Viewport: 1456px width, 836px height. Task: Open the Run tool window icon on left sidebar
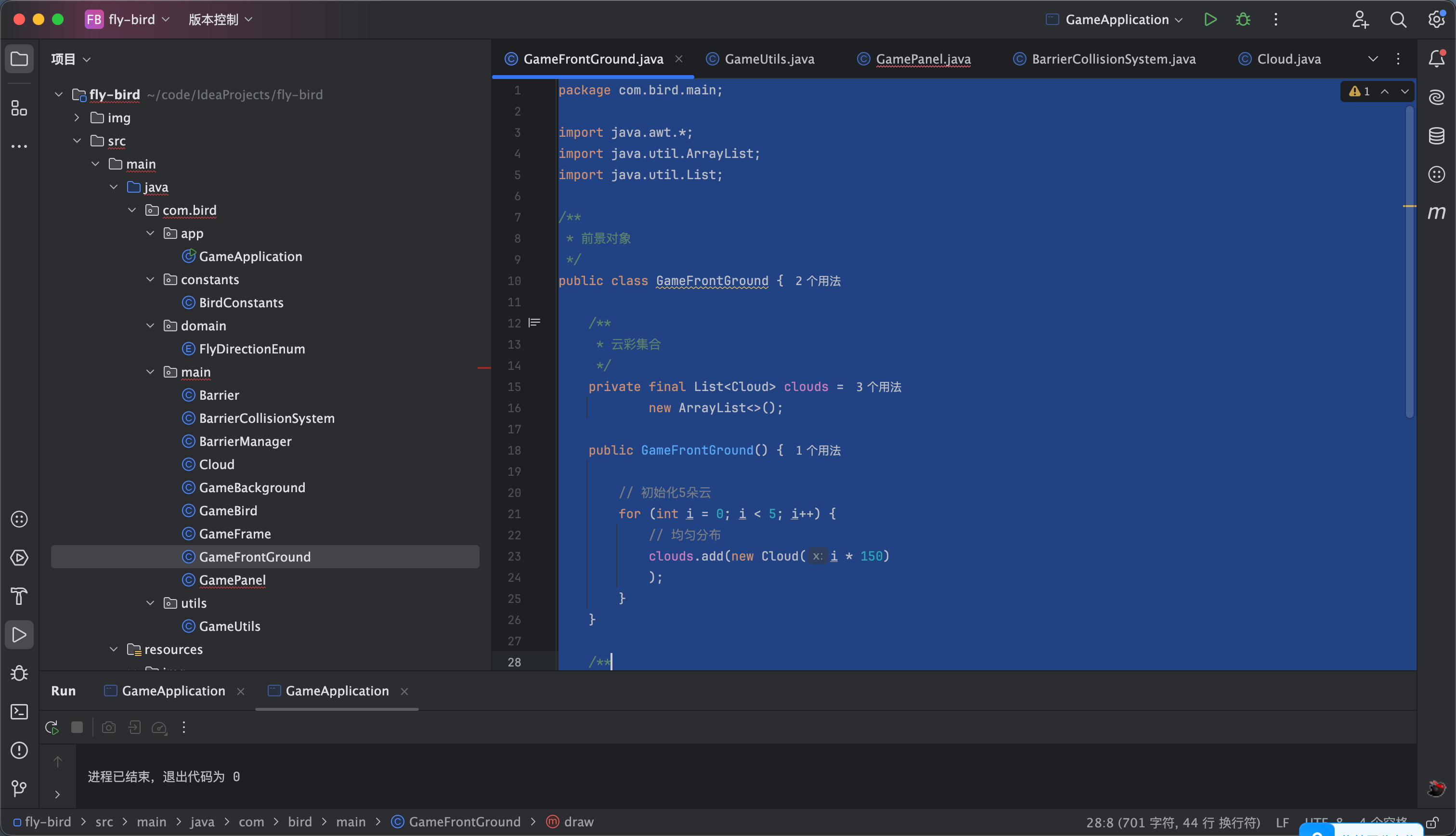click(x=19, y=635)
